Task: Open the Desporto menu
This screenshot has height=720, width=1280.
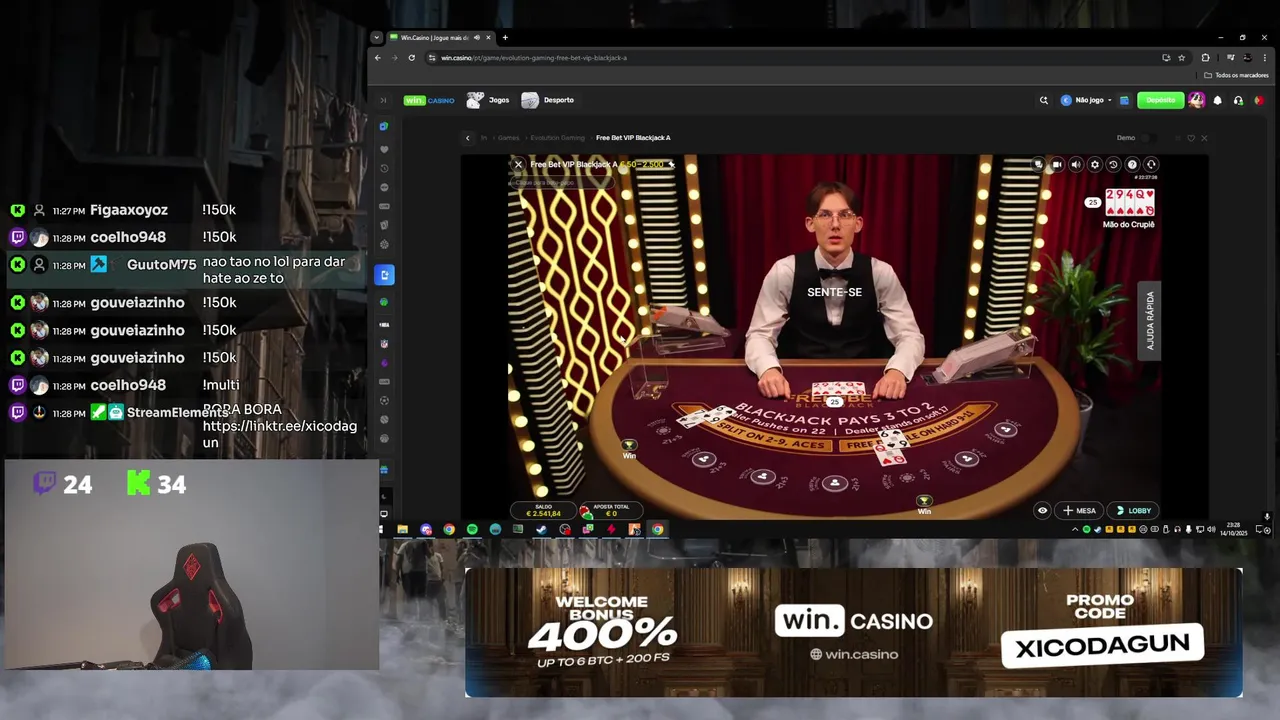Action: (x=548, y=100)
